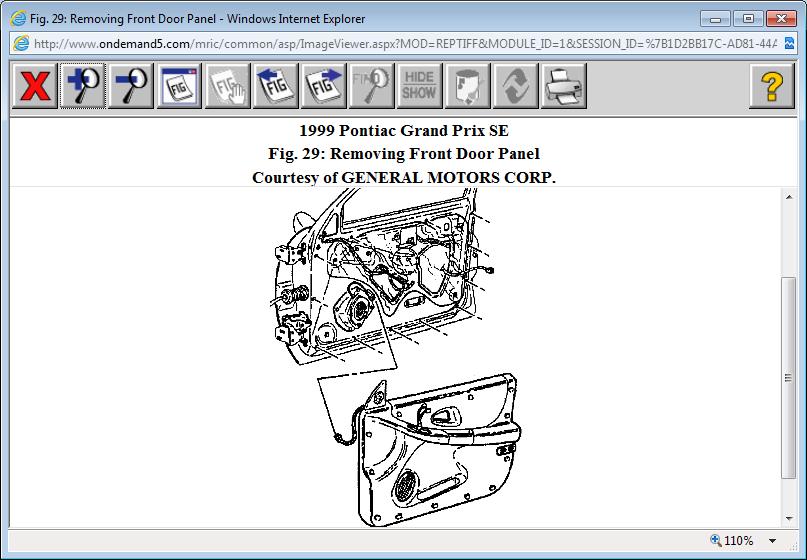
Task: Open the zoom level dropdown arrow
Action: pyautogui.click(x=772, y=541)
